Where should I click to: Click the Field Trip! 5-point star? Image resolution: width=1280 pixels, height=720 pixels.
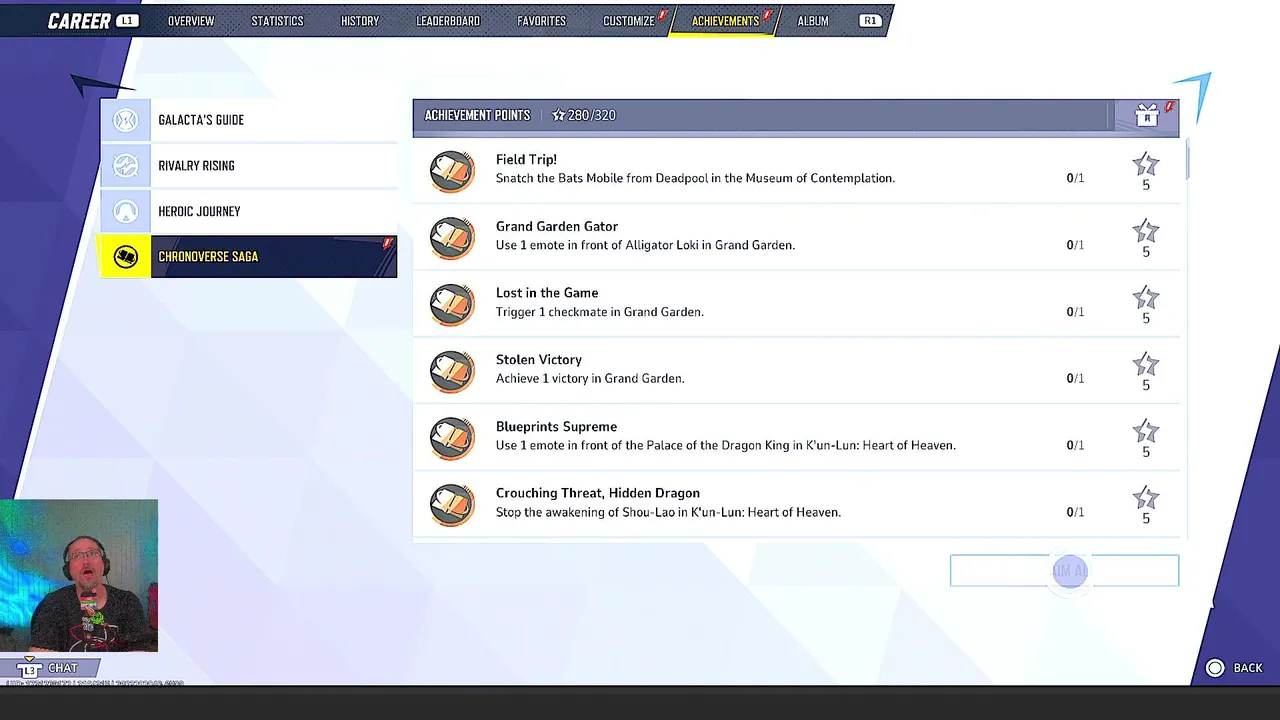pos(1146,165)
